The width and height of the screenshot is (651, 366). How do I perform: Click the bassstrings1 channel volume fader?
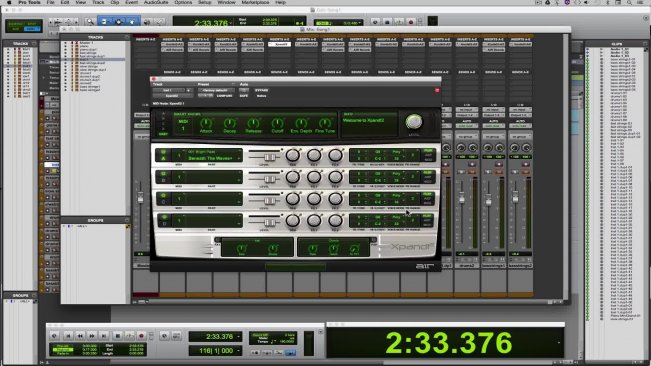click(x=489, y=201)
